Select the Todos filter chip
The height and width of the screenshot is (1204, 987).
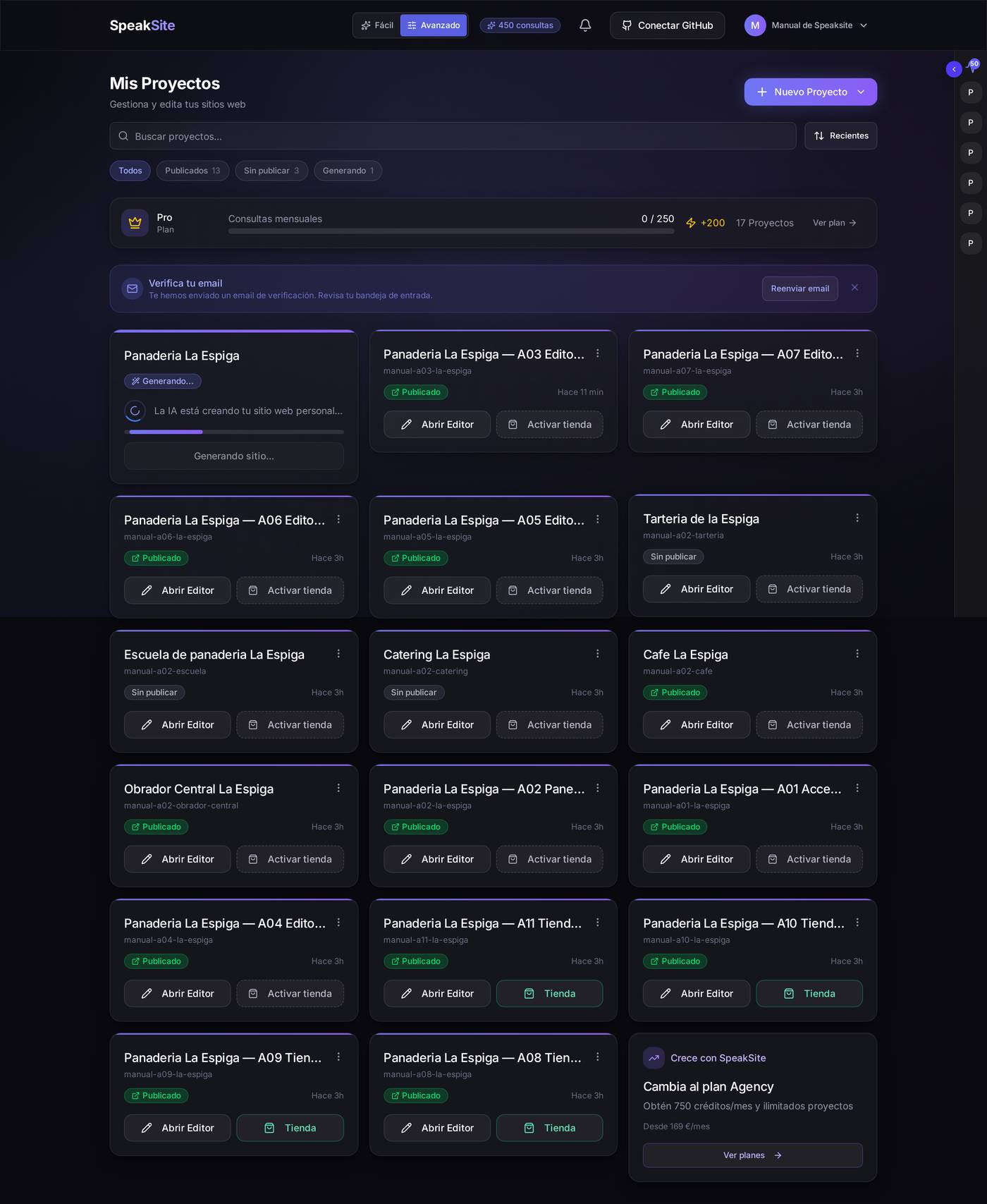point(130,171)
